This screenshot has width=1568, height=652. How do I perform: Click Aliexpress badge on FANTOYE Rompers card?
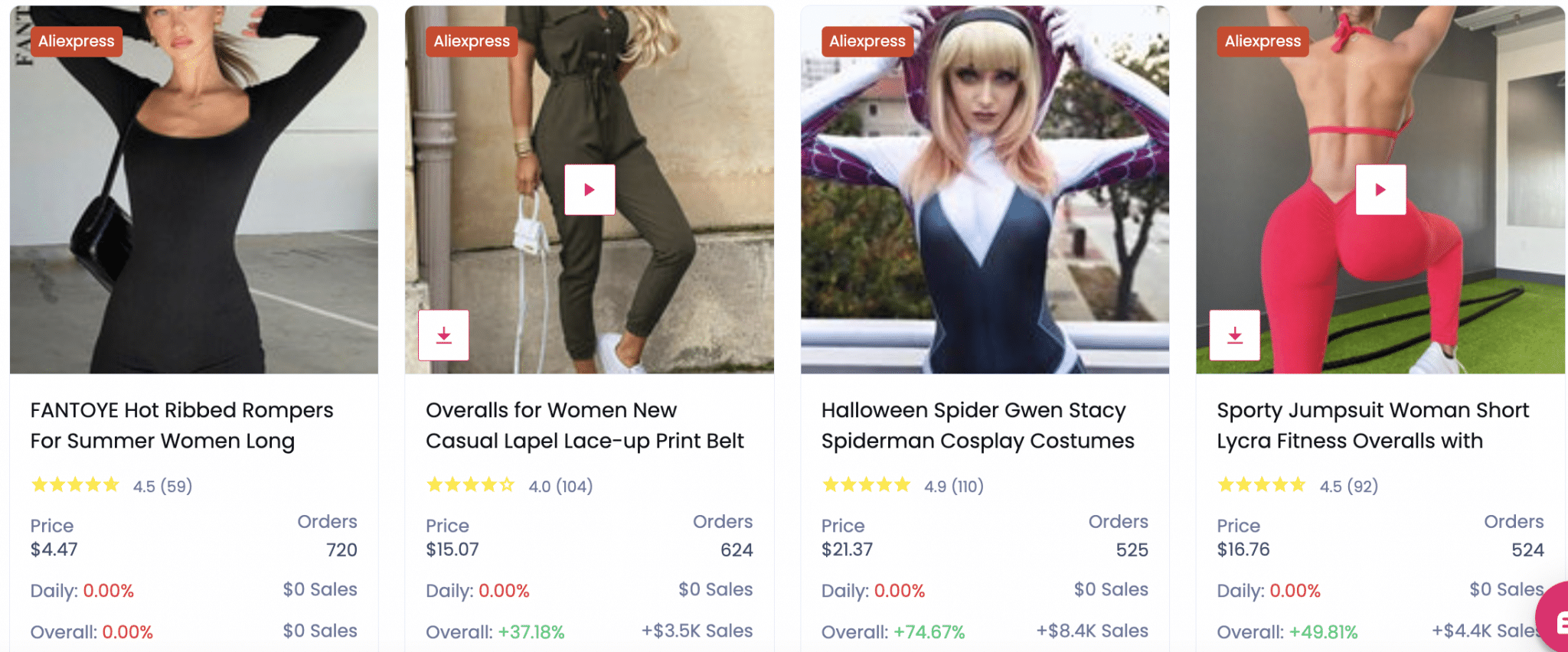tap(77, 41)
